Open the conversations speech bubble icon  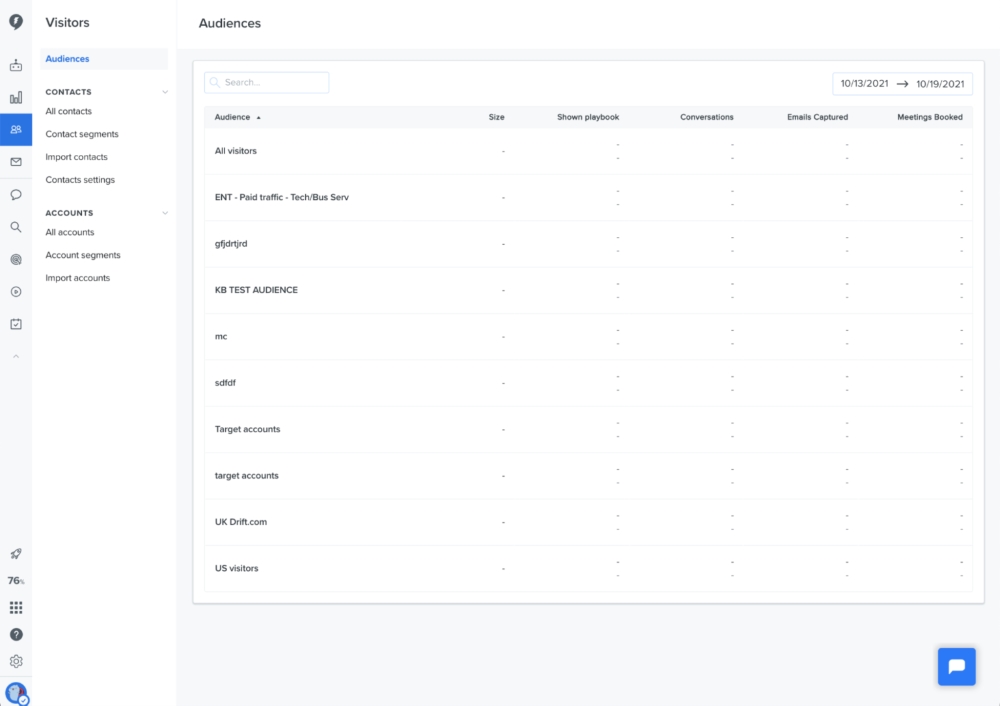[16, 195]
